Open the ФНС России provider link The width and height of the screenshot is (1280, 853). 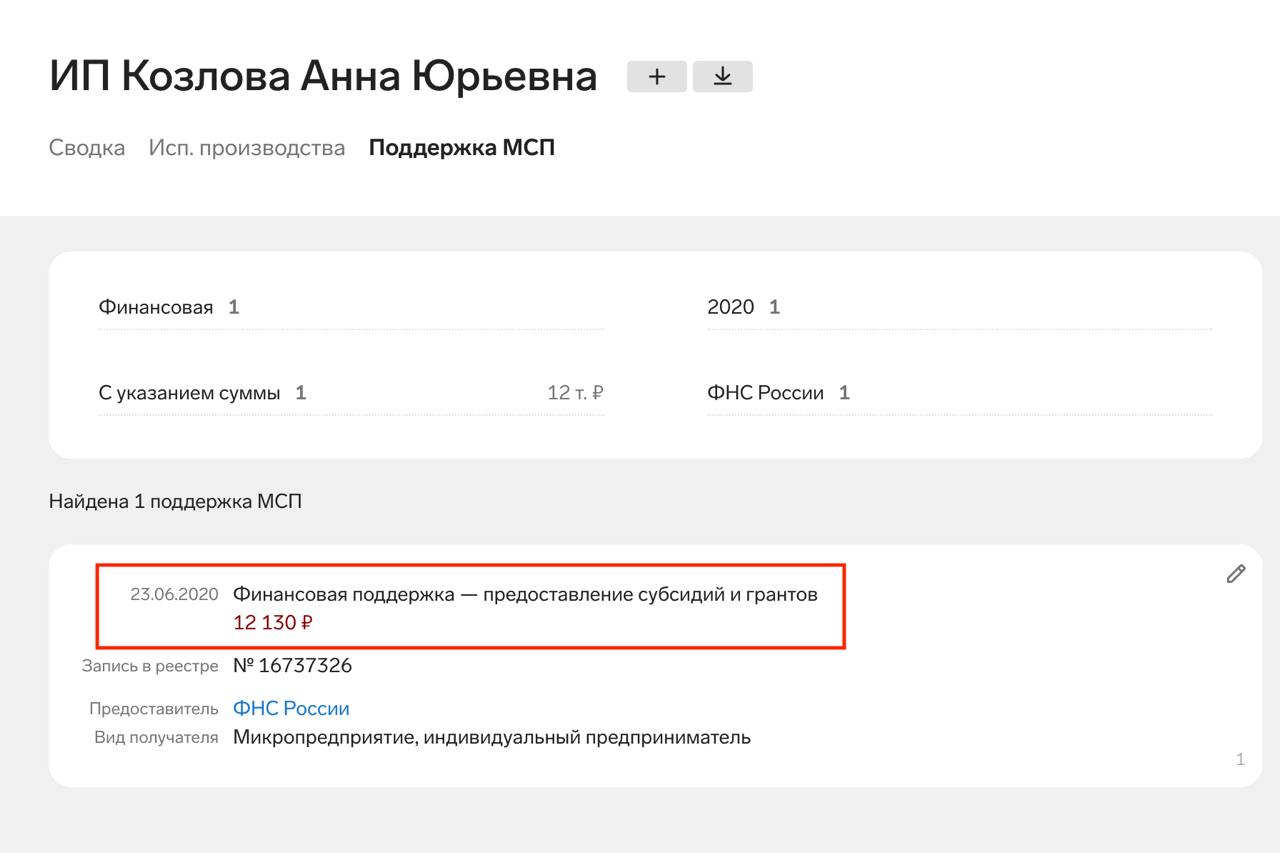291,708
